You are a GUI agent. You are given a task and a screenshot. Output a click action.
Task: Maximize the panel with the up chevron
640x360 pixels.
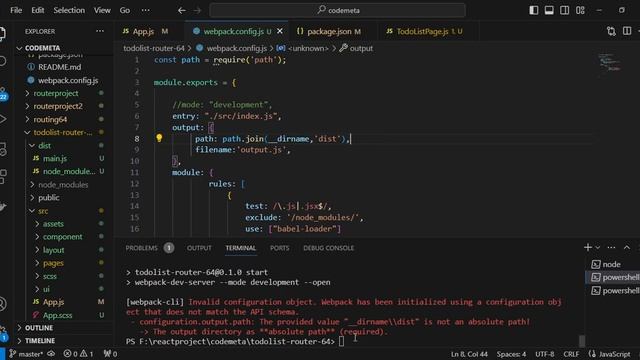point(627,247)
